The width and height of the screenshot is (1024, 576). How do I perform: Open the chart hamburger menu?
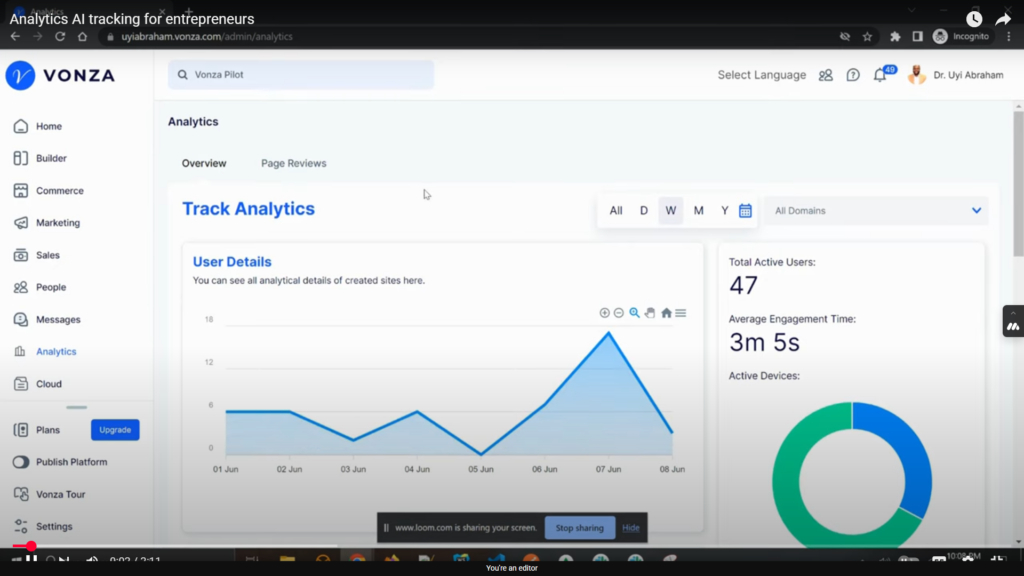tap(681, 313)
